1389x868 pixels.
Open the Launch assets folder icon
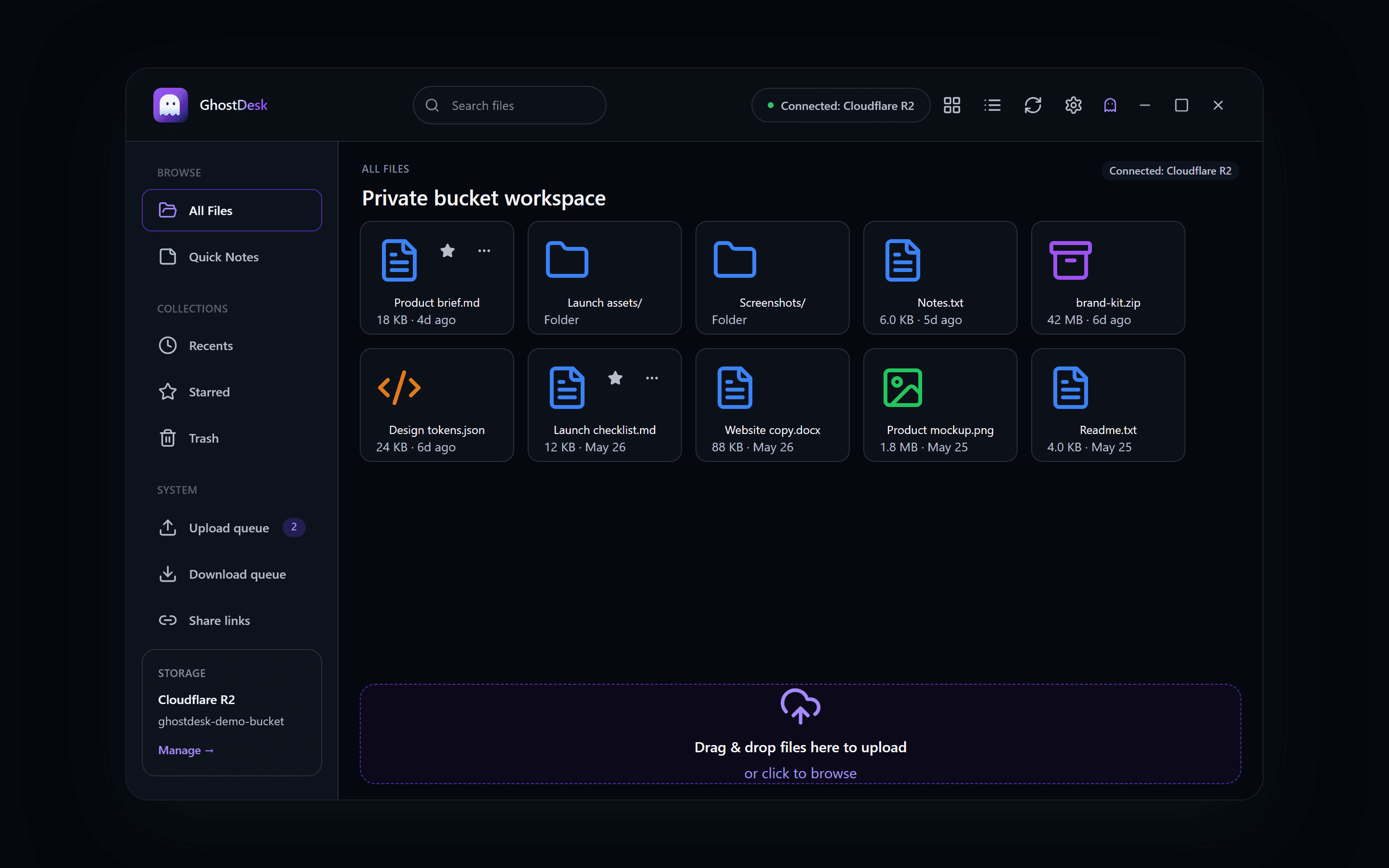click(x=567, y=260)
